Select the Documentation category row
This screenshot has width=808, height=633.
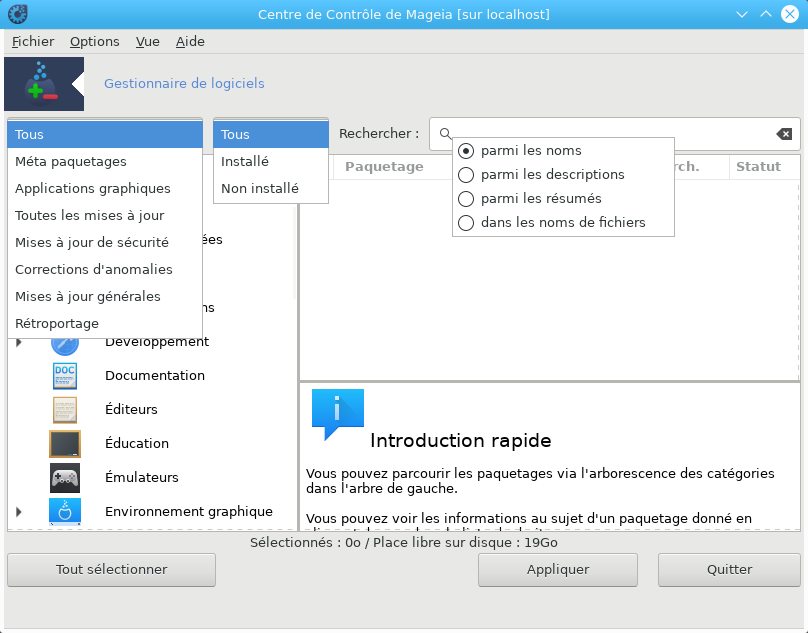pos(155,376)
